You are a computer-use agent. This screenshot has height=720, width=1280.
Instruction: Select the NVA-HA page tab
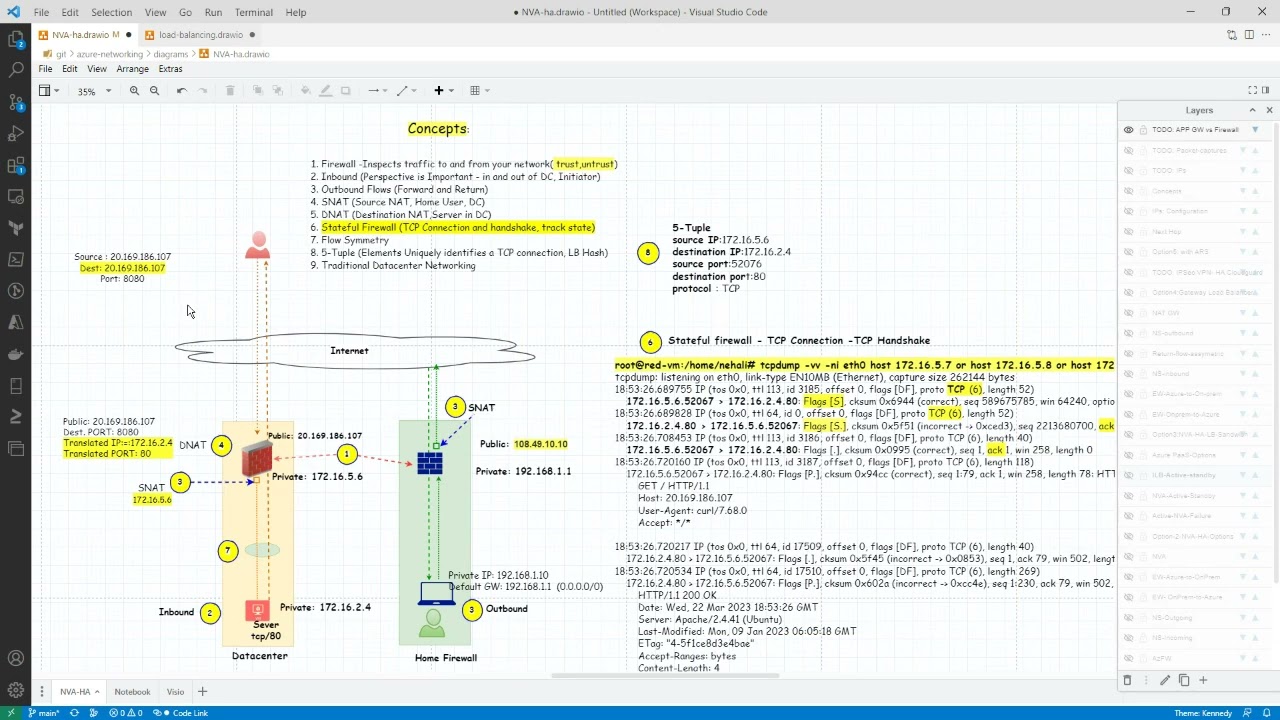pyautogui.click(x=78, y=691)
